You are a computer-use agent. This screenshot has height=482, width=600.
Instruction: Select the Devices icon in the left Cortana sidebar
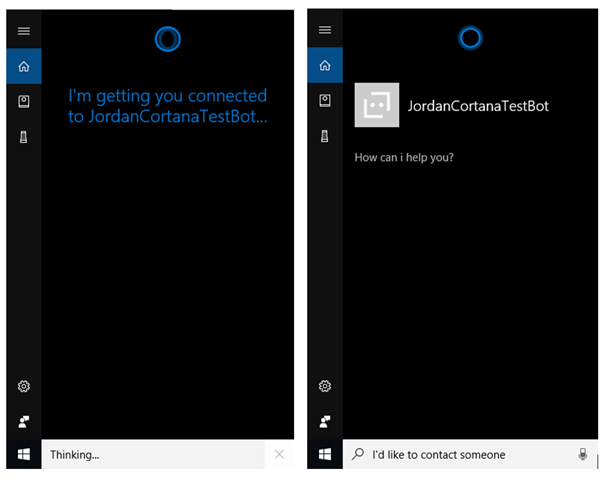coord(24,137)
